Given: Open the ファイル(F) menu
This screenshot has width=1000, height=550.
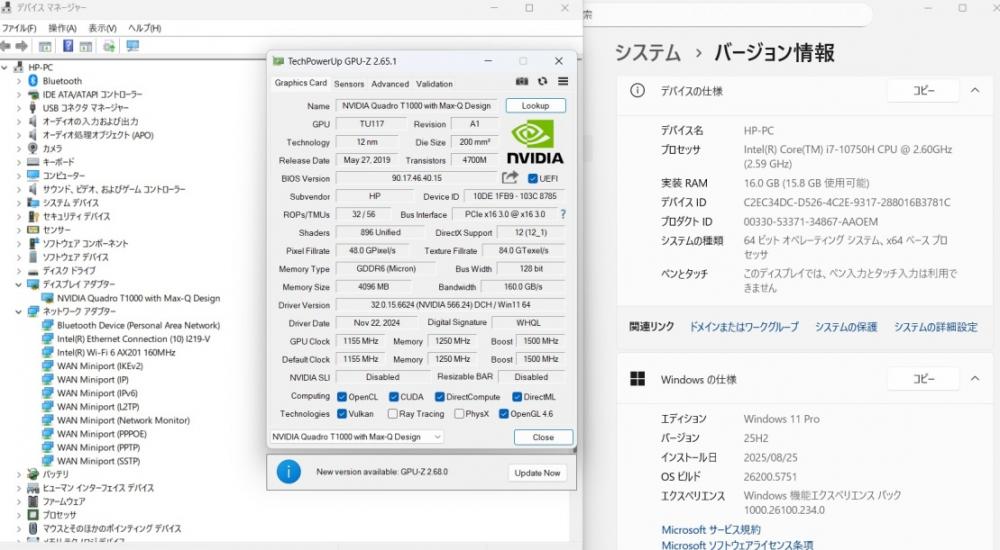Looking at the screenshot, I should click(19, 28).
